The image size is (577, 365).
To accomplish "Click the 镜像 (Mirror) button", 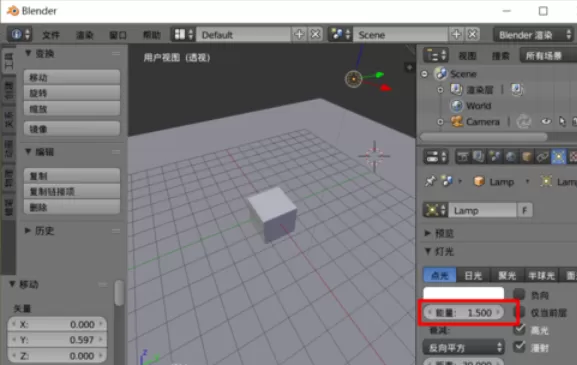I will tap(72, 129).
